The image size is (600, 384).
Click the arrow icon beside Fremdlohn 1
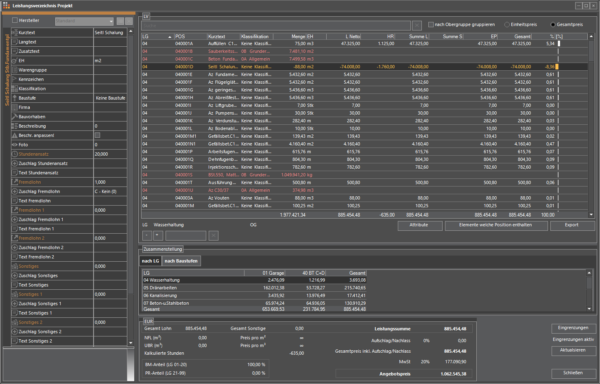15,210
